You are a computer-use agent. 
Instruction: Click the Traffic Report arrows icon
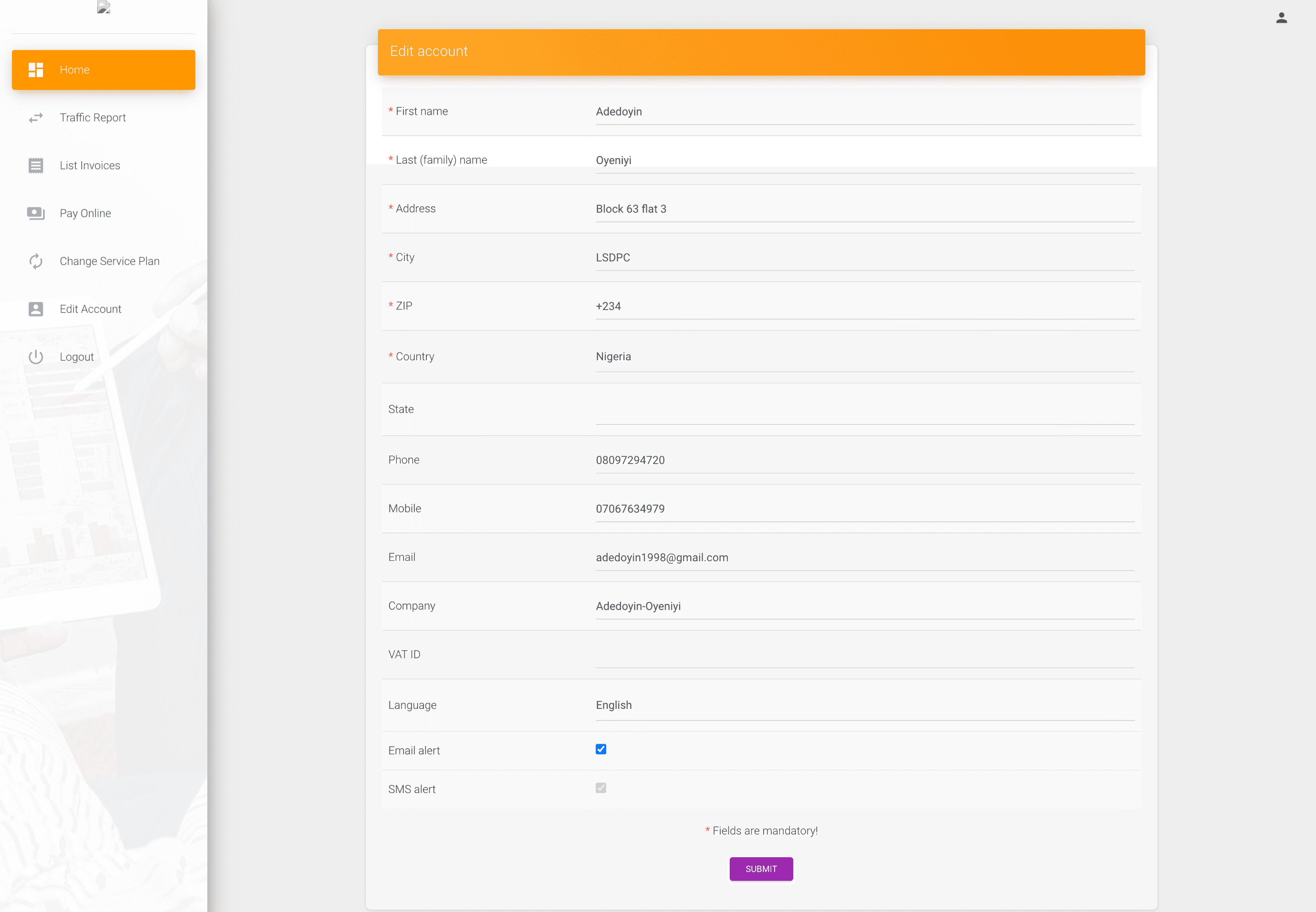tap(35, 118)
